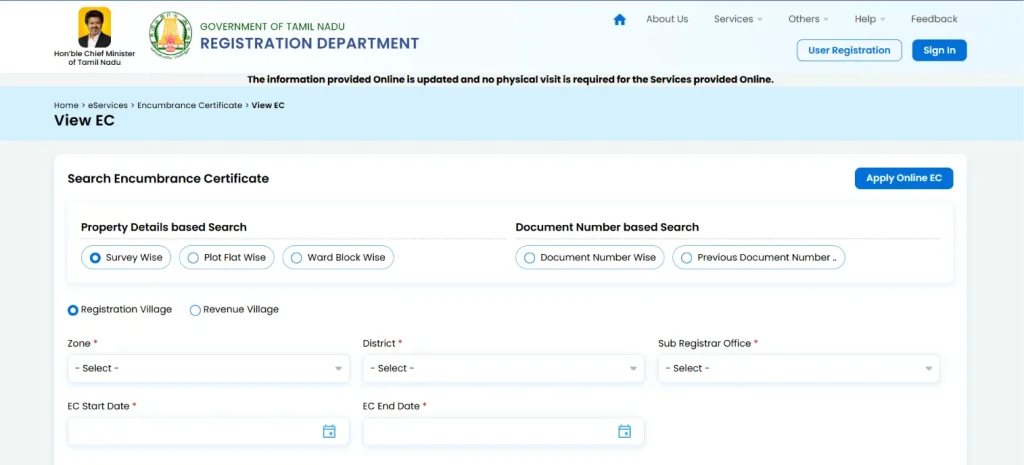The height and width of the screenshot is (465, 1024).
Task: Click the Tamil Nadu government emblem logo
Action: [170, 35]
